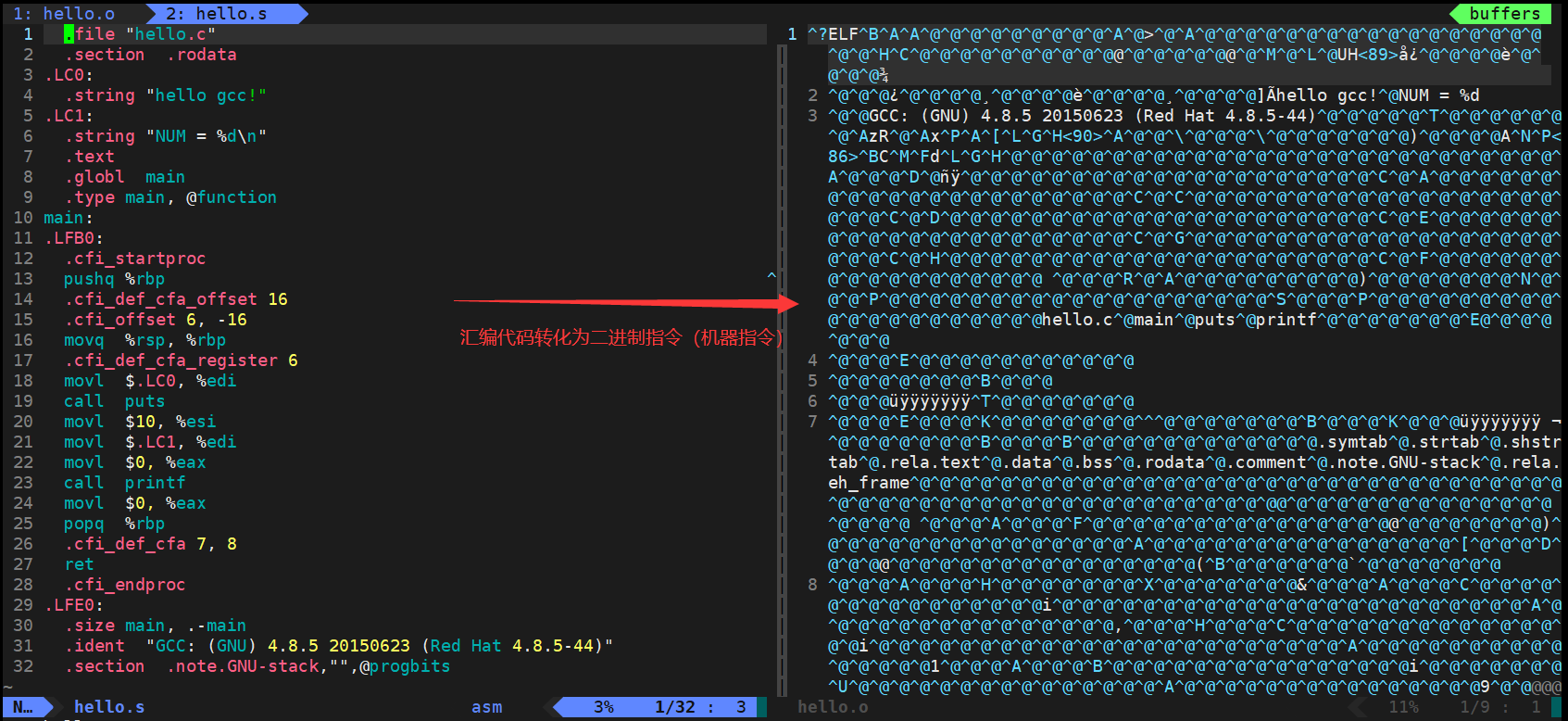Click the .cfi_endproc line

tap(125, 585)
